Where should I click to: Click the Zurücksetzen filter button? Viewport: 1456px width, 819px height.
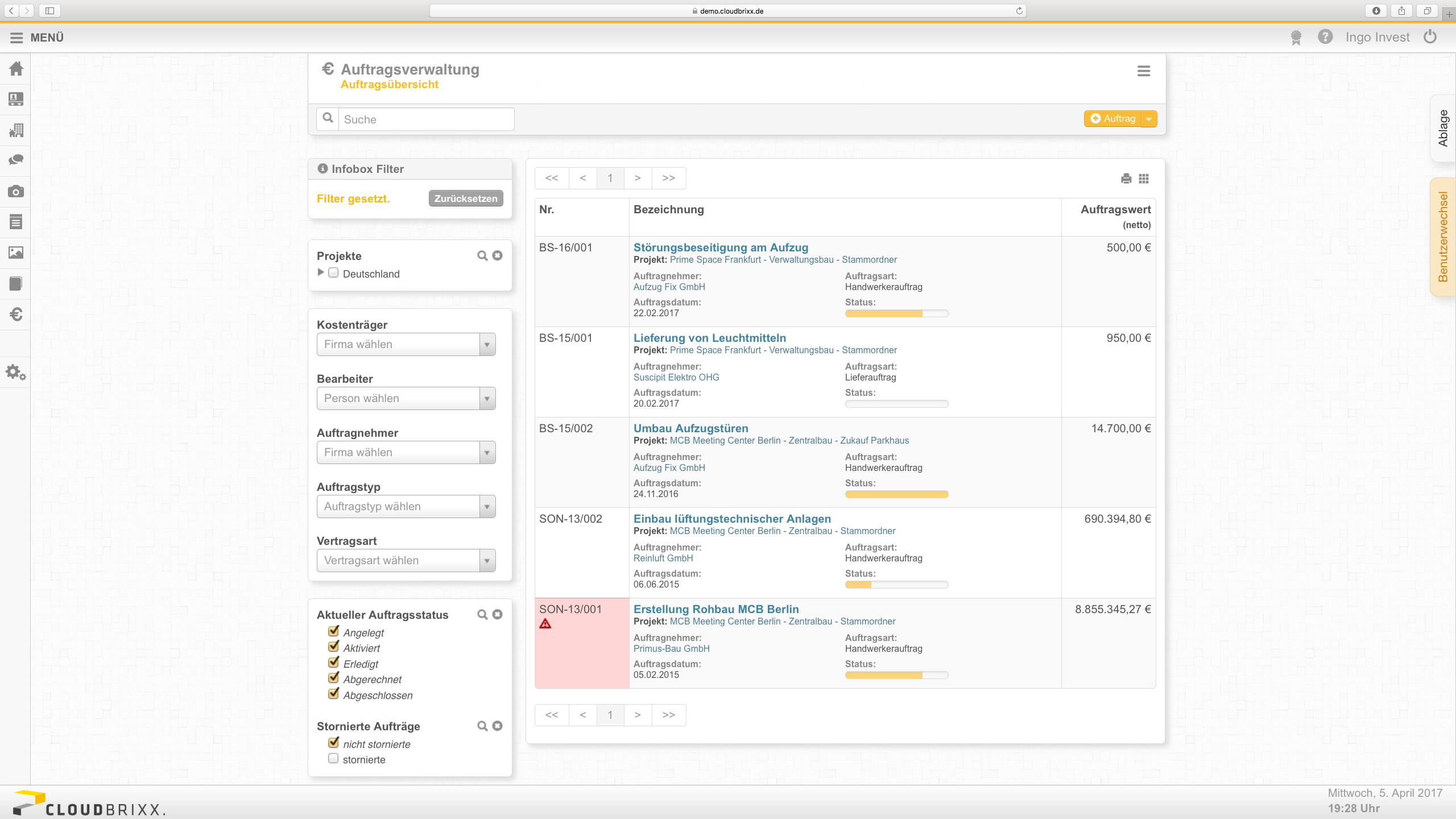[x=466, y=198]
